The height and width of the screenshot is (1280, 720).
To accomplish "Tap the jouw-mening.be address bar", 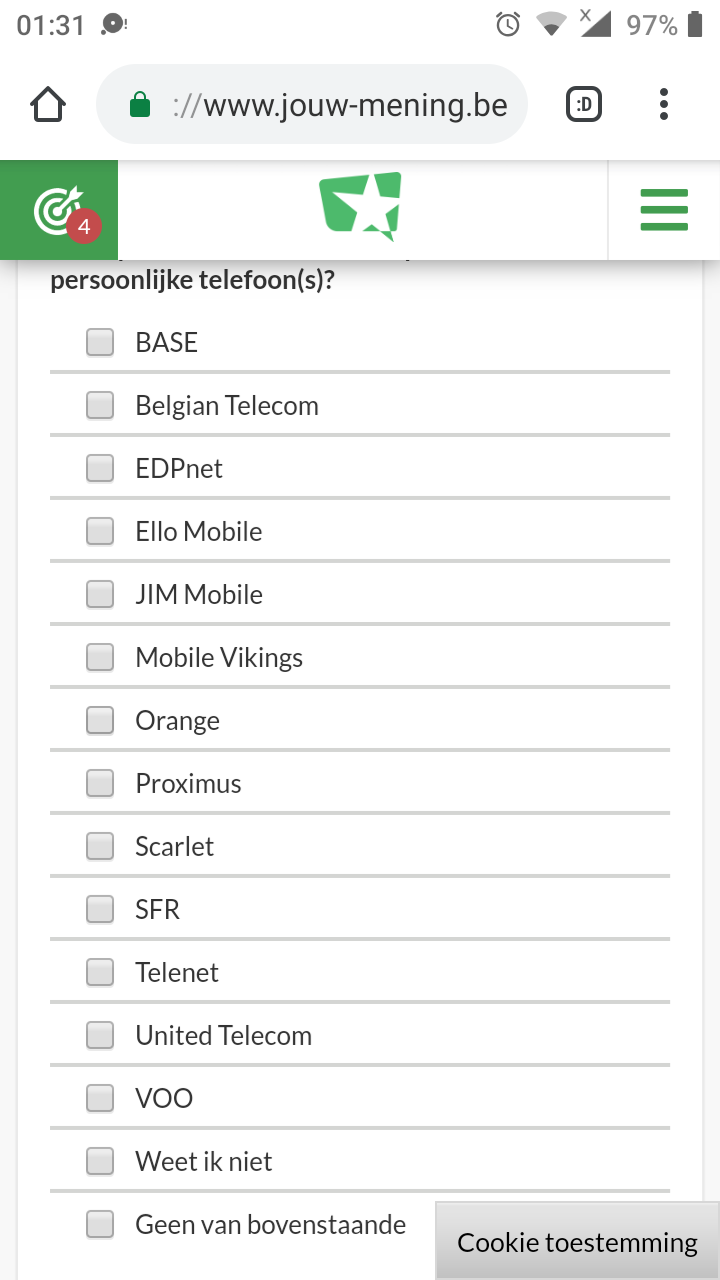I will tap(340, 105).
